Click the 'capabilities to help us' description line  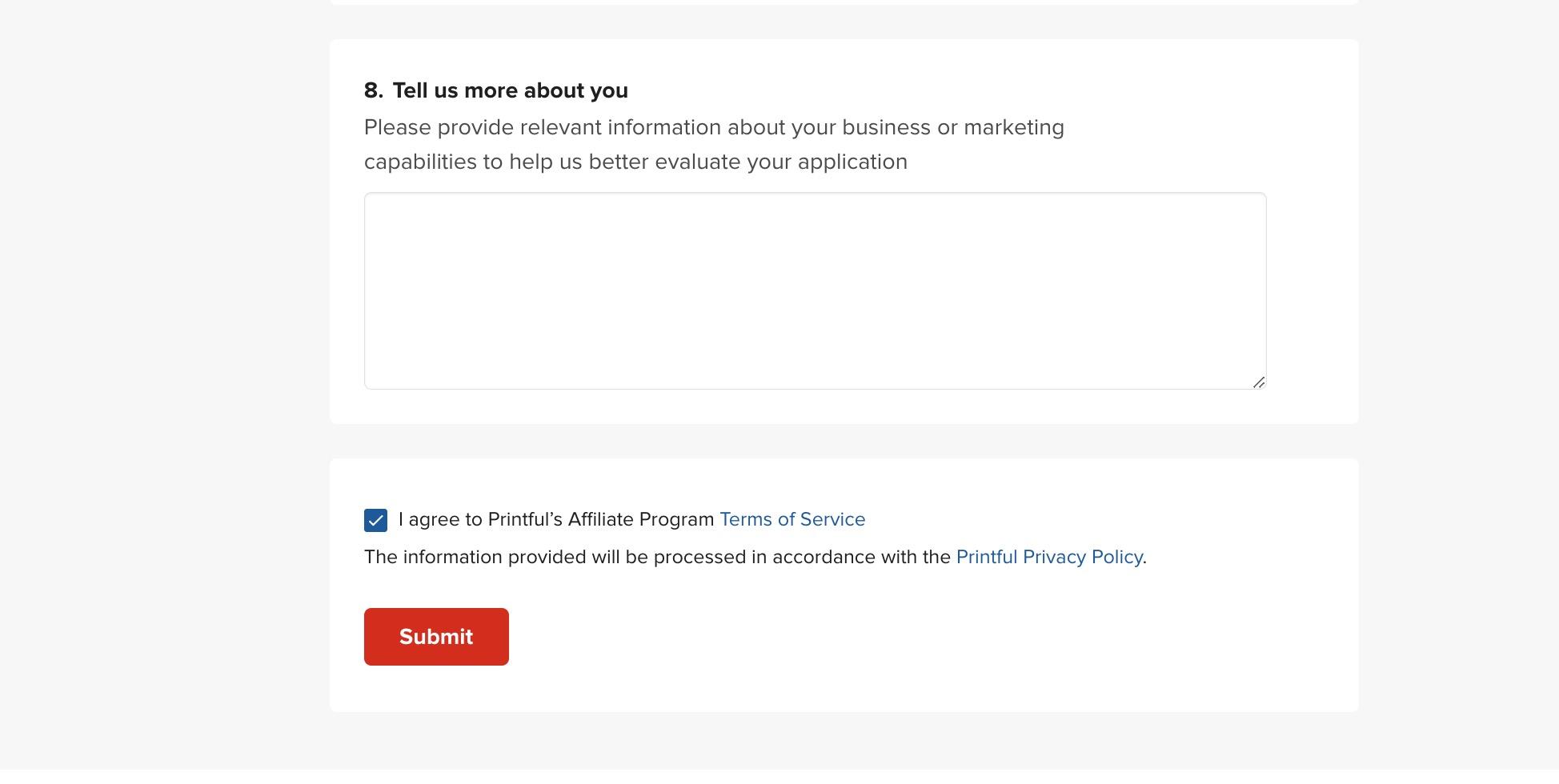point(635,162)
